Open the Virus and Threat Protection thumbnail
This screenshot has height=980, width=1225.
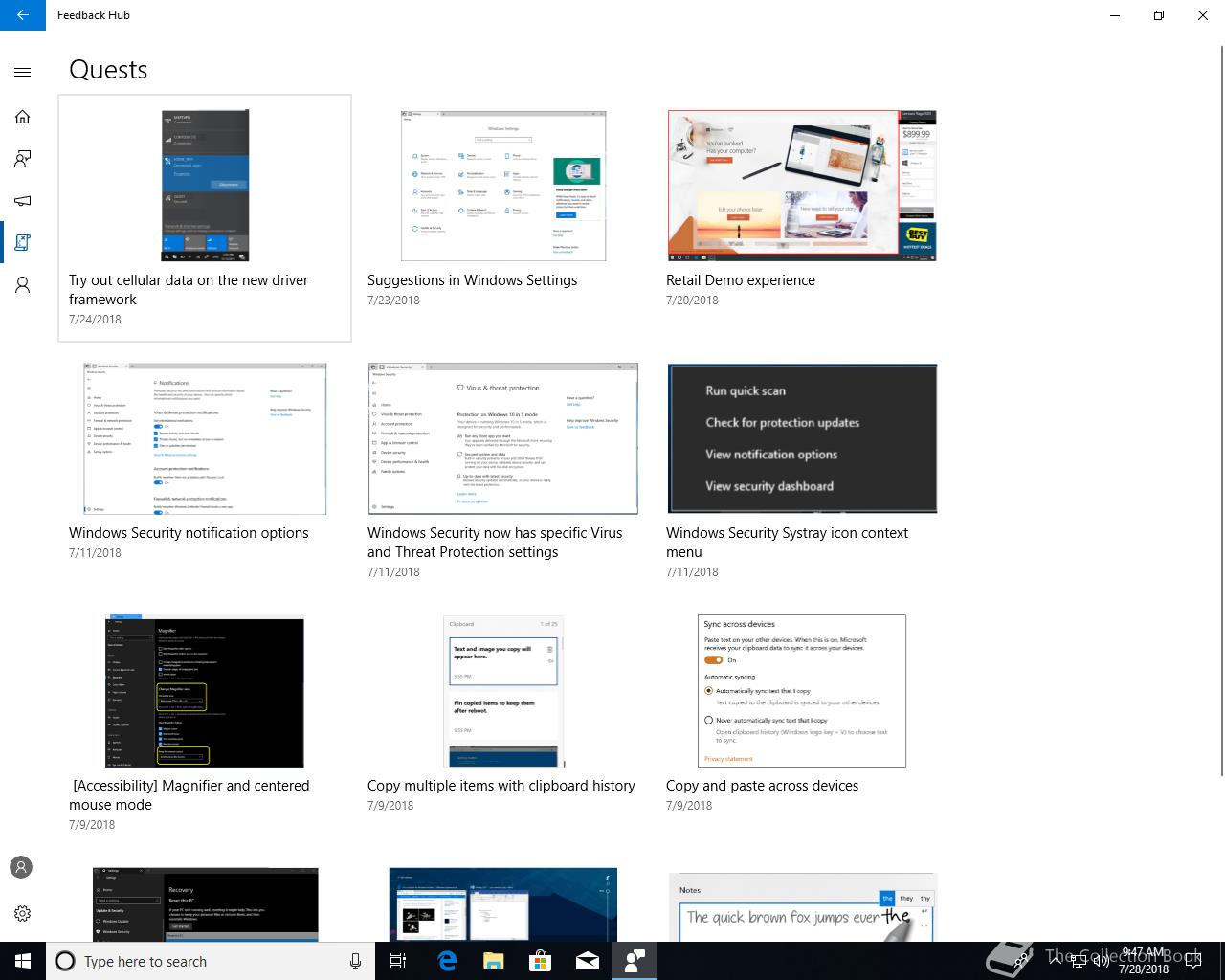(503, 438)
